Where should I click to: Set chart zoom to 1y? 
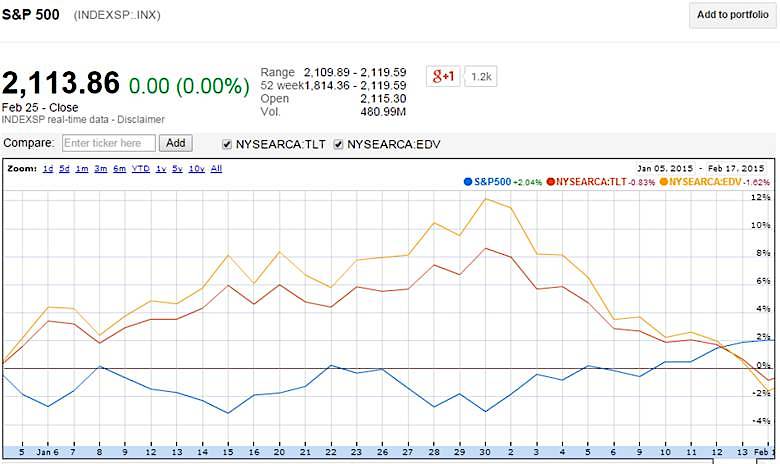pyautogui.click(x=161, y=169)
